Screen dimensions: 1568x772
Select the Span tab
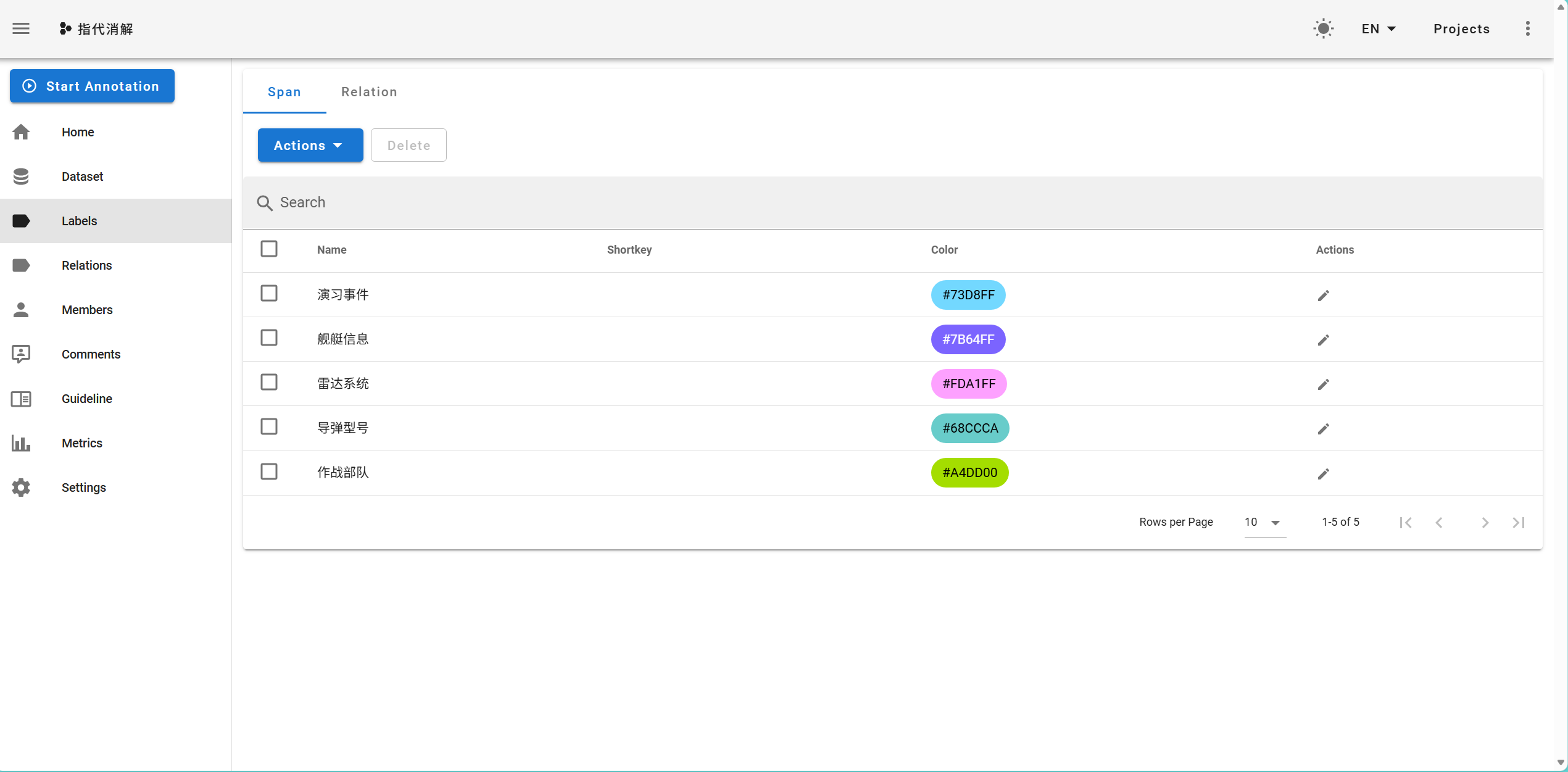pos(284,91)
